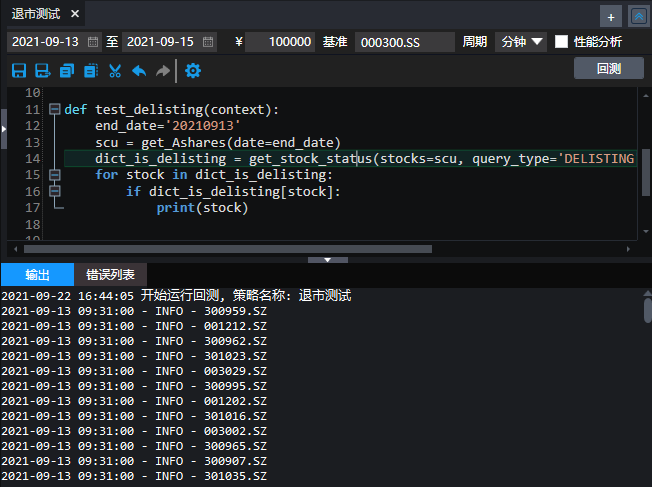Click the Paste icon in toolbar
Image resolution: width=652 pixels, height=487 pixels.
pyautogui.click(x=91, y=71)
